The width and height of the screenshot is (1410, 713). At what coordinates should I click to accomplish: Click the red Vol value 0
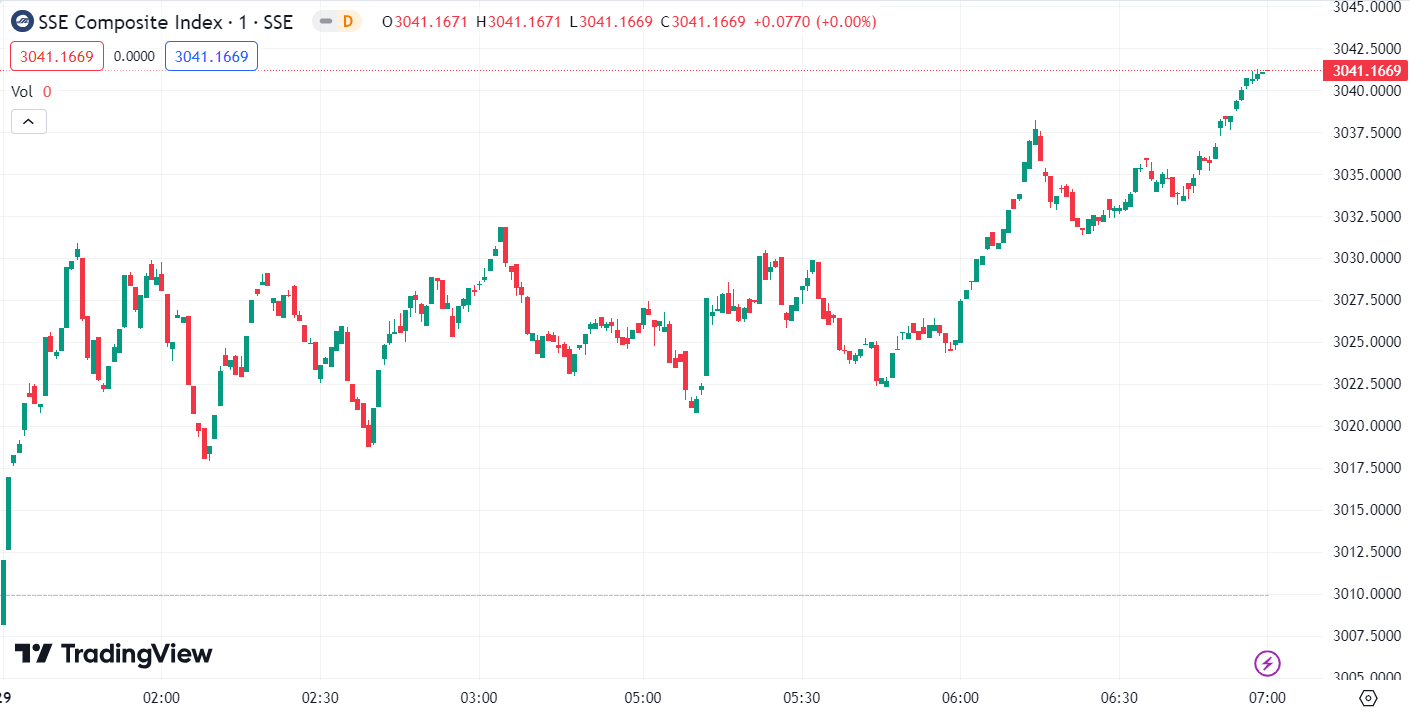coord(47,91)
